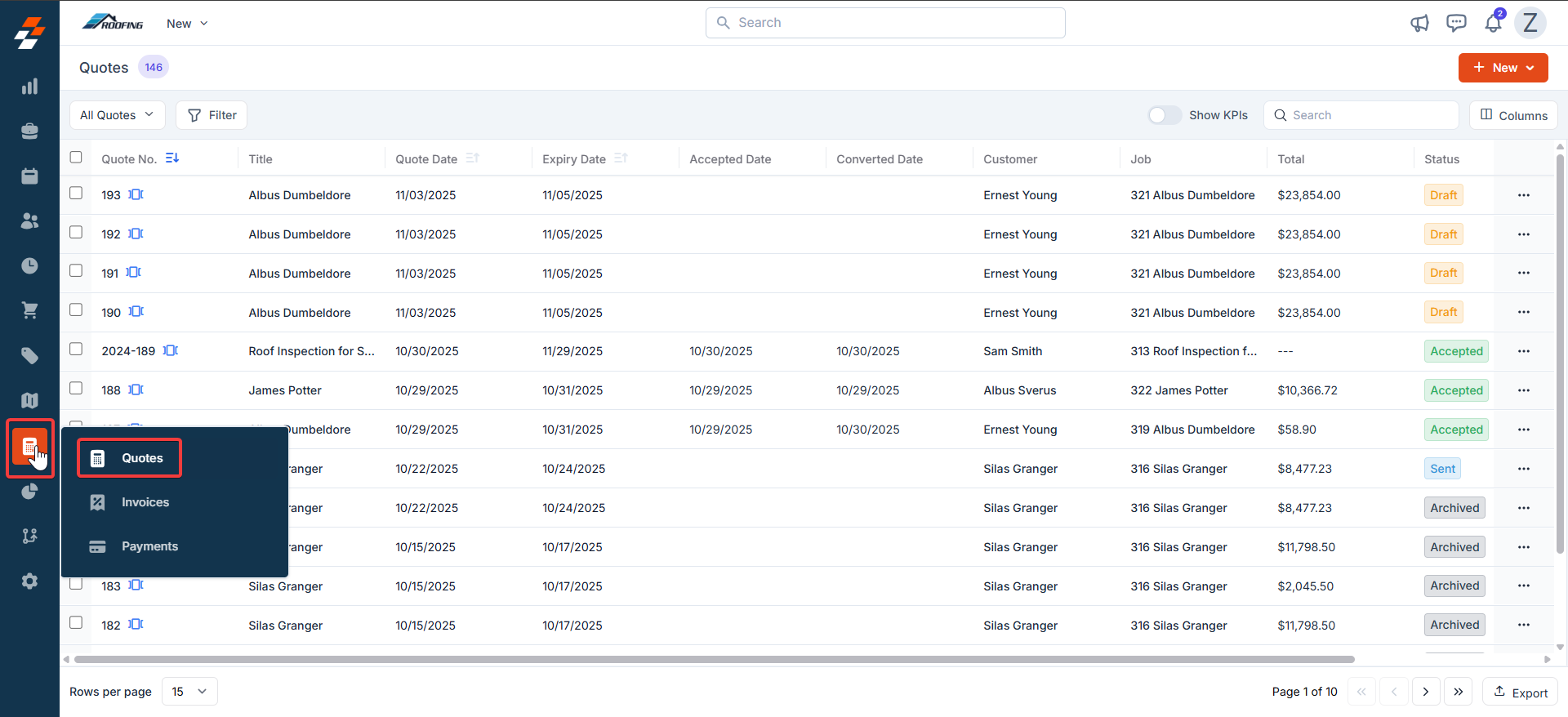Select Payments in the flyout menu
The image size is (1568, 717).
149,546
